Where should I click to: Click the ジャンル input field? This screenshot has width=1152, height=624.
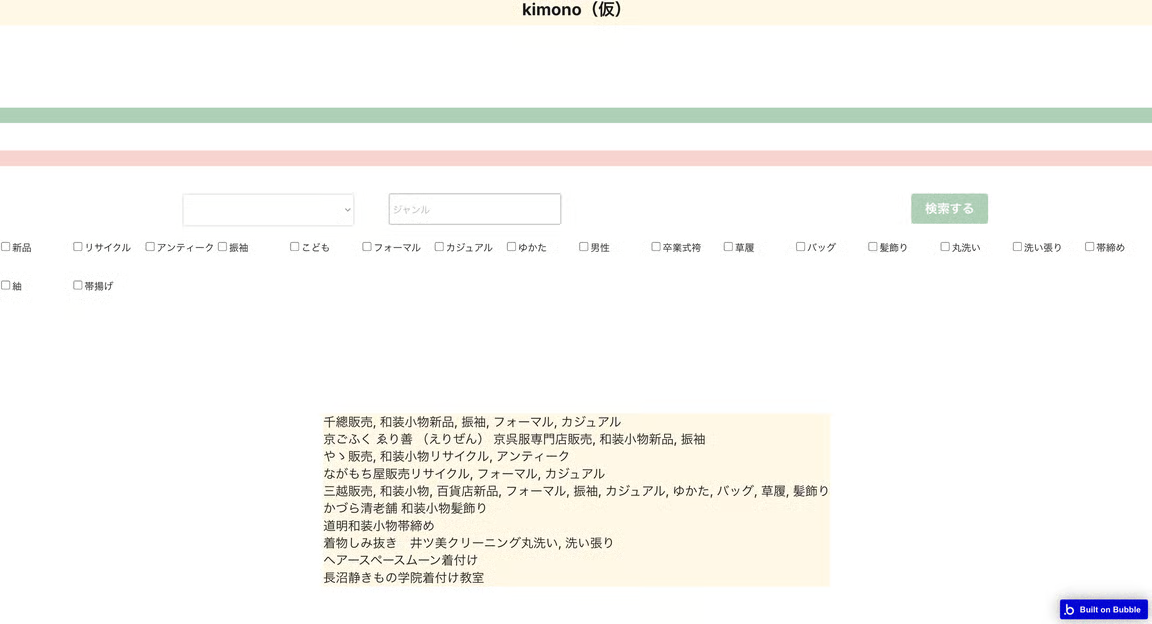tap(474, 209)
